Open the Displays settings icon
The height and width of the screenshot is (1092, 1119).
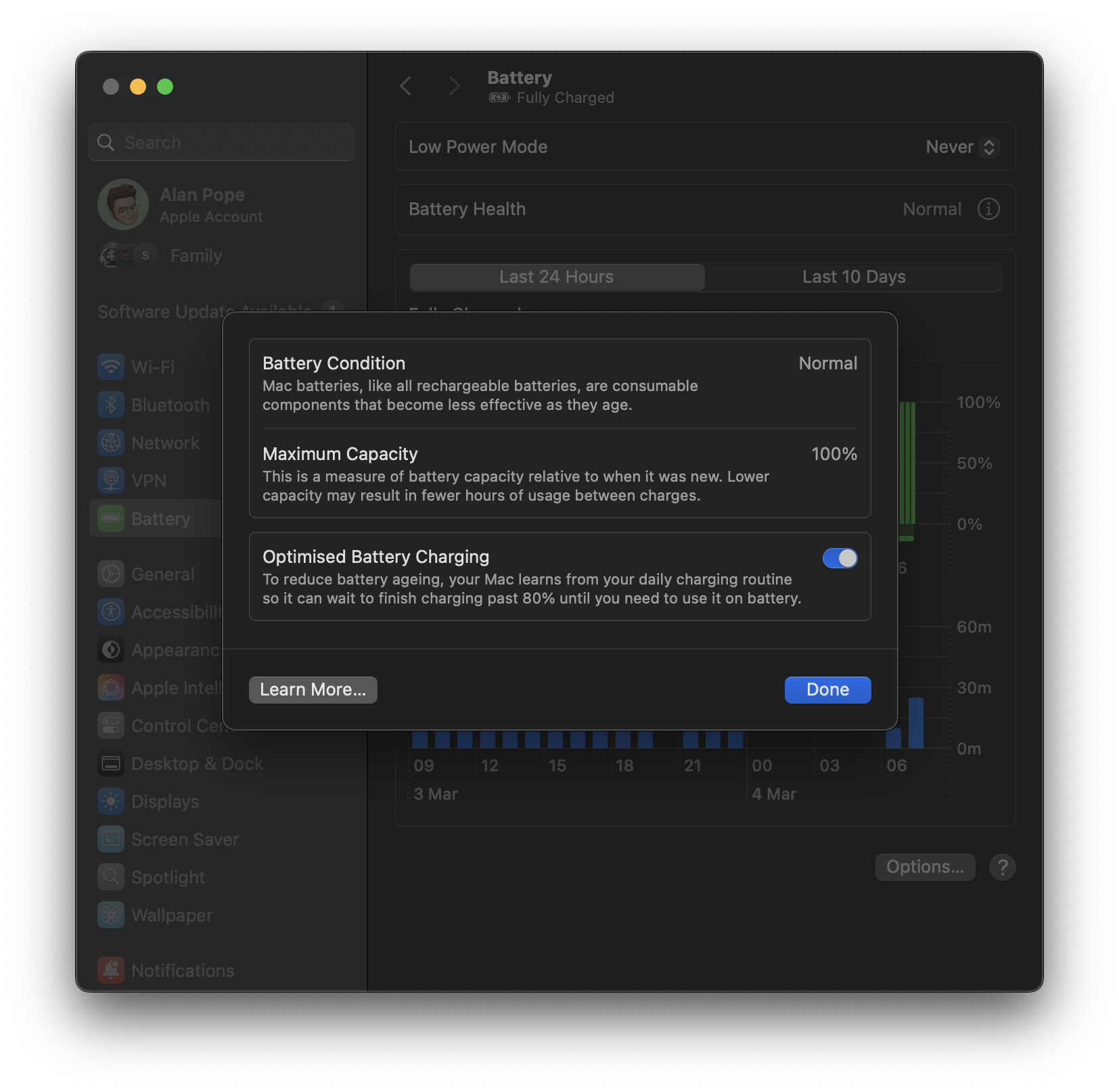(111, 801)
